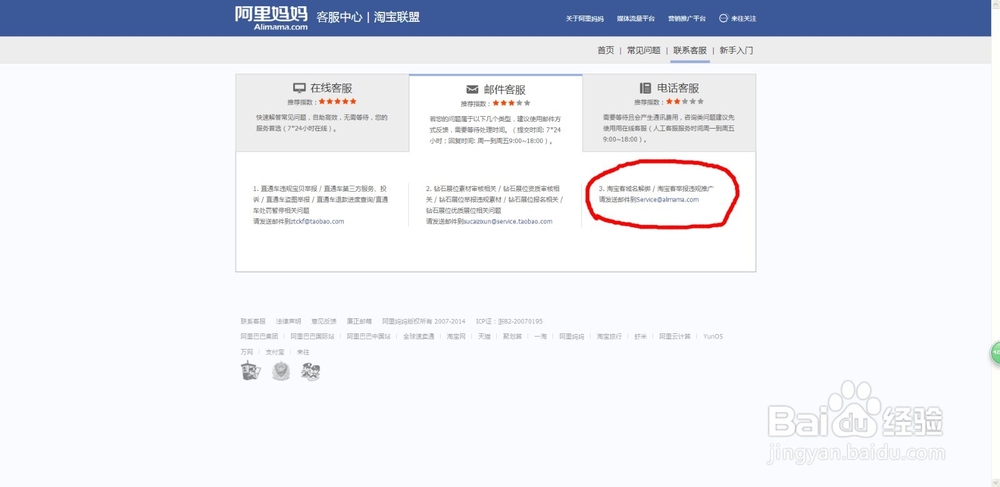Click the 来往关注 smiley icon
This screenshot has width=1000, height=487.
point(723,18)
